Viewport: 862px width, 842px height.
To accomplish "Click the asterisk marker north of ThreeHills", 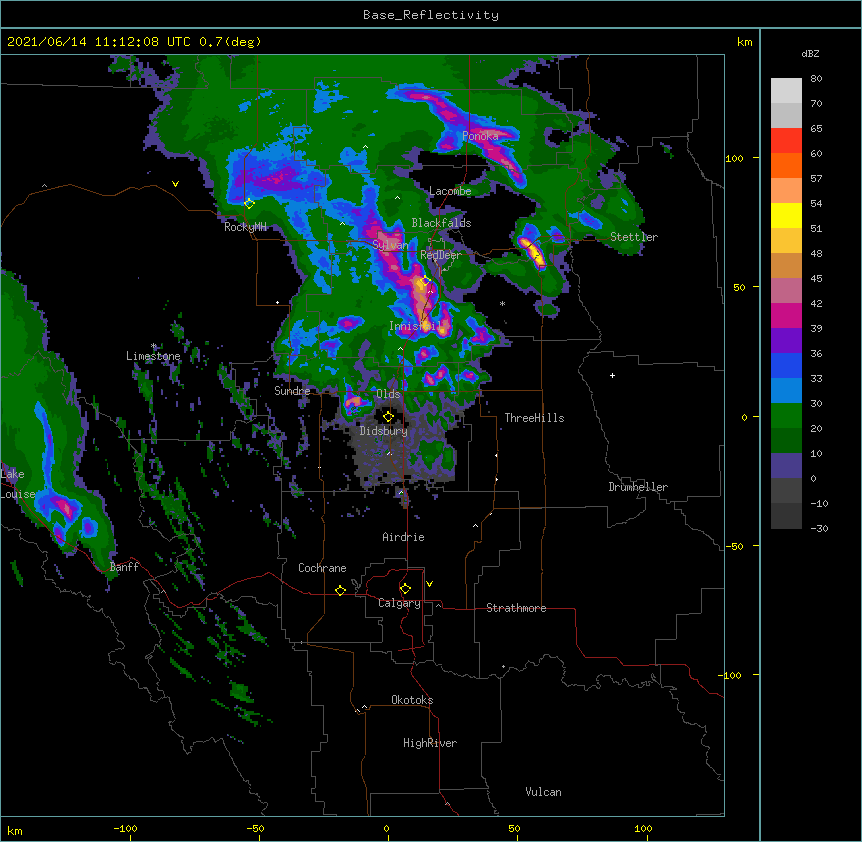I will (x=502, y=303).
